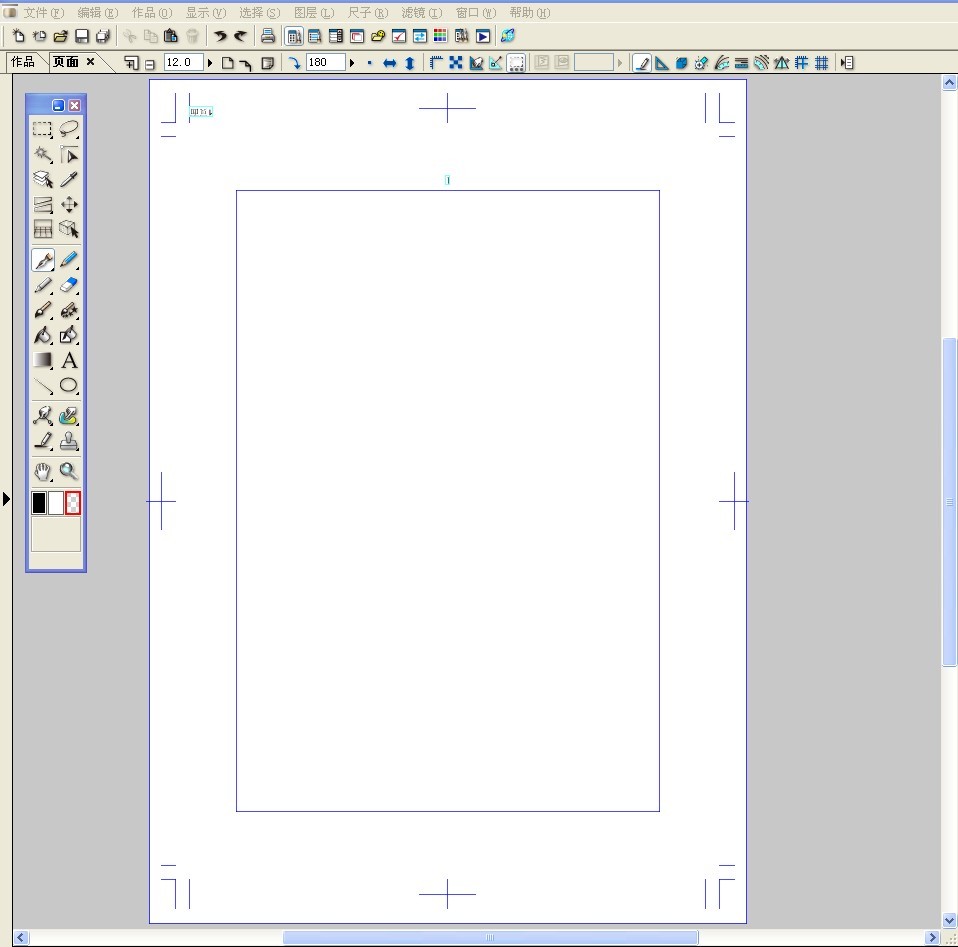Image resolution: width=958 pixels, height=947 pixels.
Task: Select the zoom magnifier tool
Action: coord(69,472)
